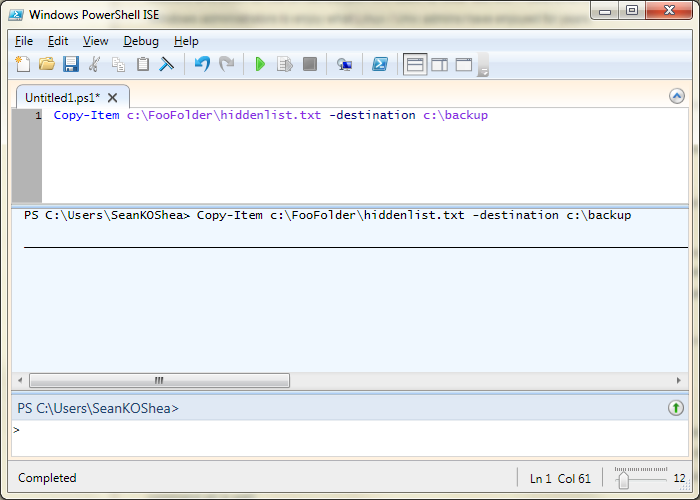Undo the last edit
Viewport: 700px width, 500px height.
pyautogui.click(x=202, y=64)
